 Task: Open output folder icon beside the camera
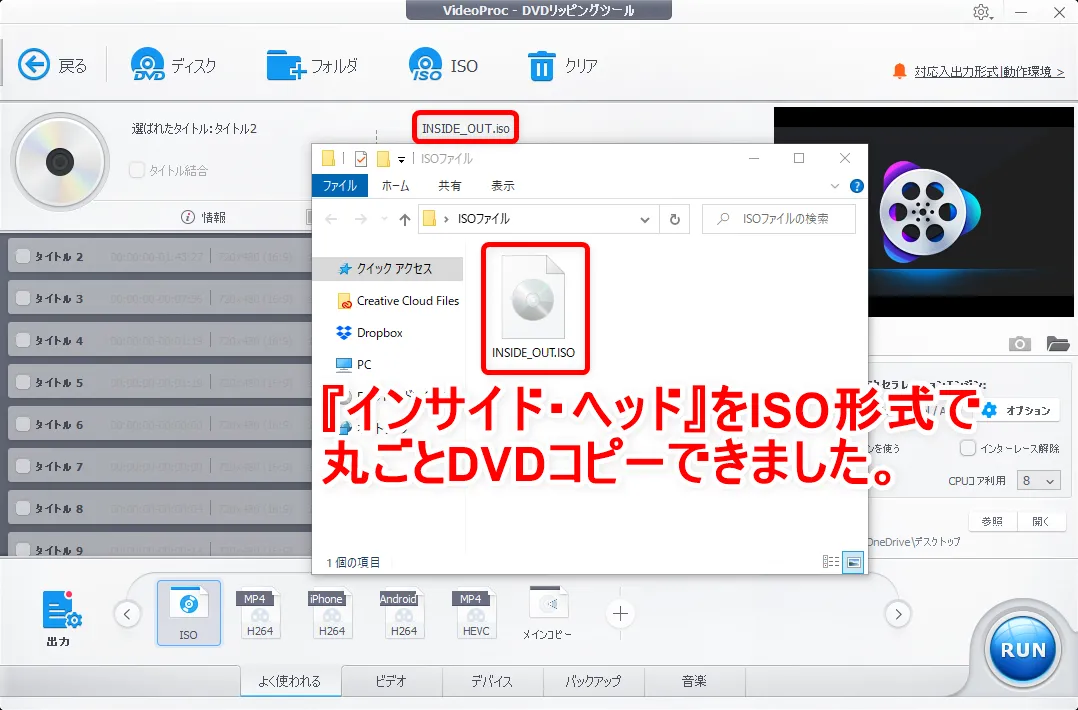1057,344
